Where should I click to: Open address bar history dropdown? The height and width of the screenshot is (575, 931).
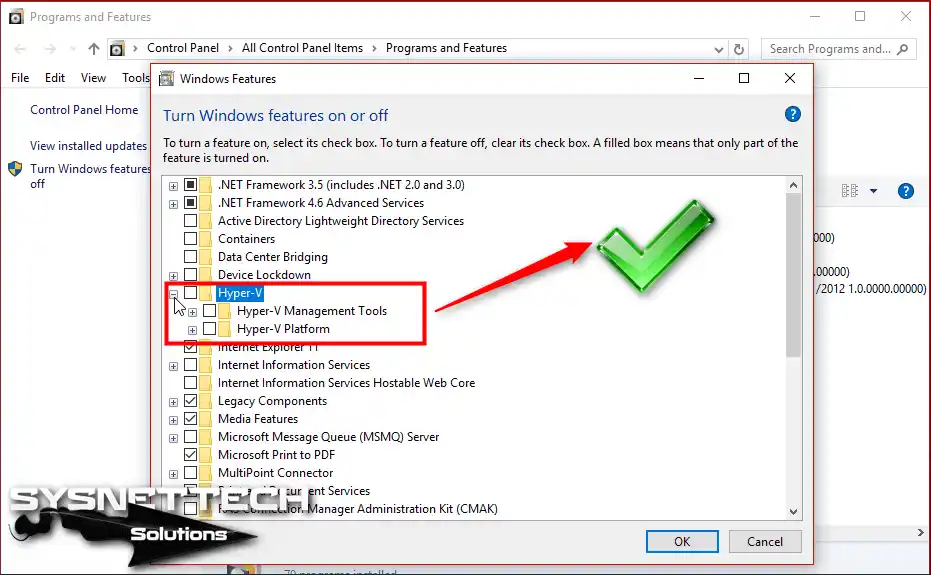click(718, 49)
